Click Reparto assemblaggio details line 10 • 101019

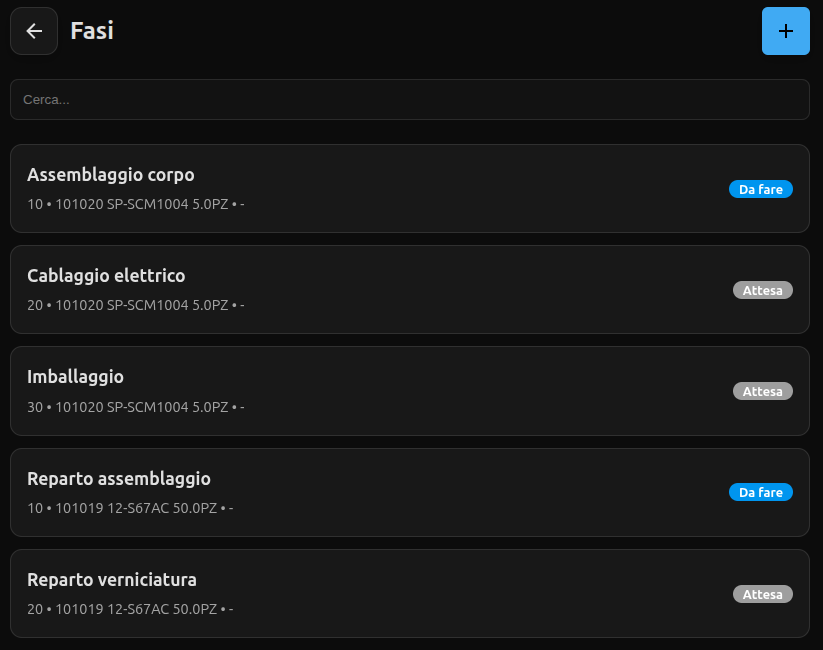(x=130, y=508)
